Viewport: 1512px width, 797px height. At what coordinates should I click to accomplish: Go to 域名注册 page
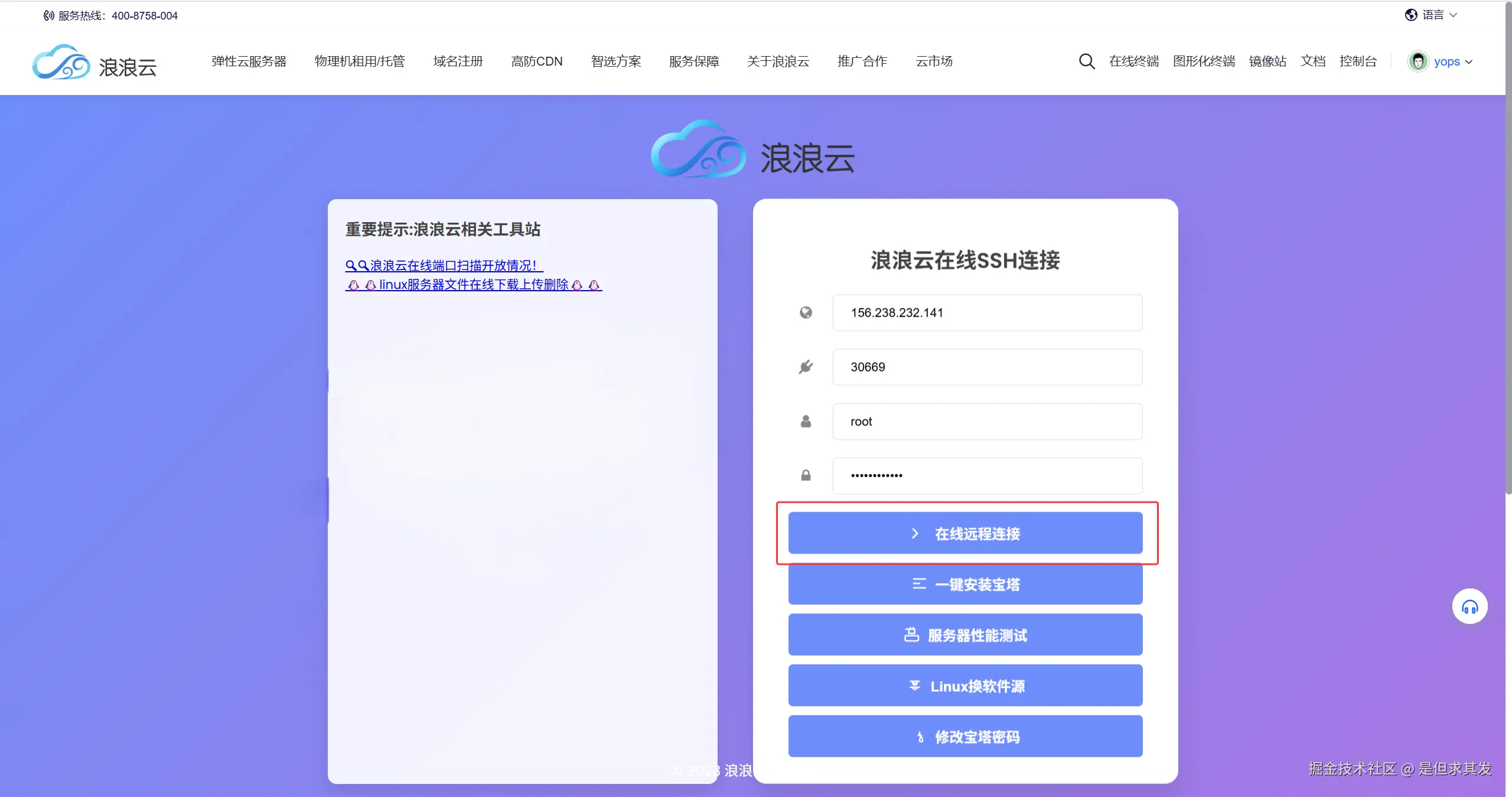coord(458,61)
